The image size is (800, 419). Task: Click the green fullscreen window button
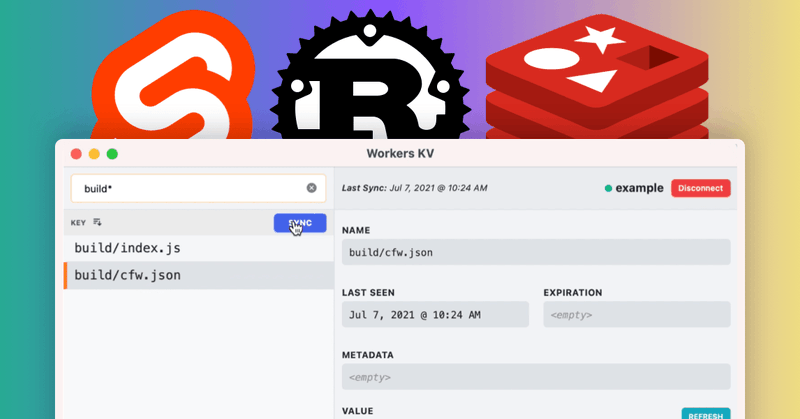coord(112,154)
